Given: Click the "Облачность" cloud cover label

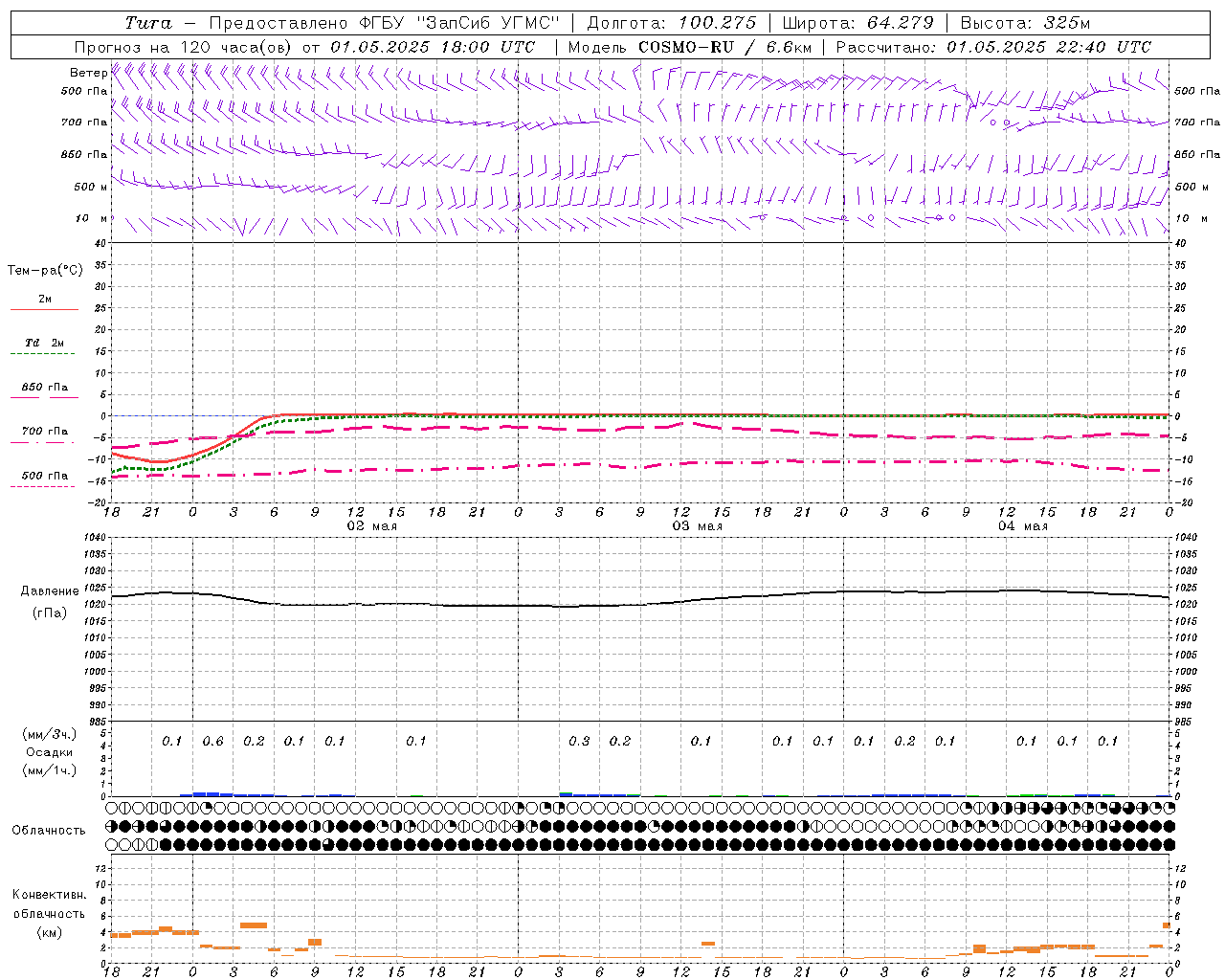Looking at the screenshot, I should pyautogui.click(x=49, y=830).
